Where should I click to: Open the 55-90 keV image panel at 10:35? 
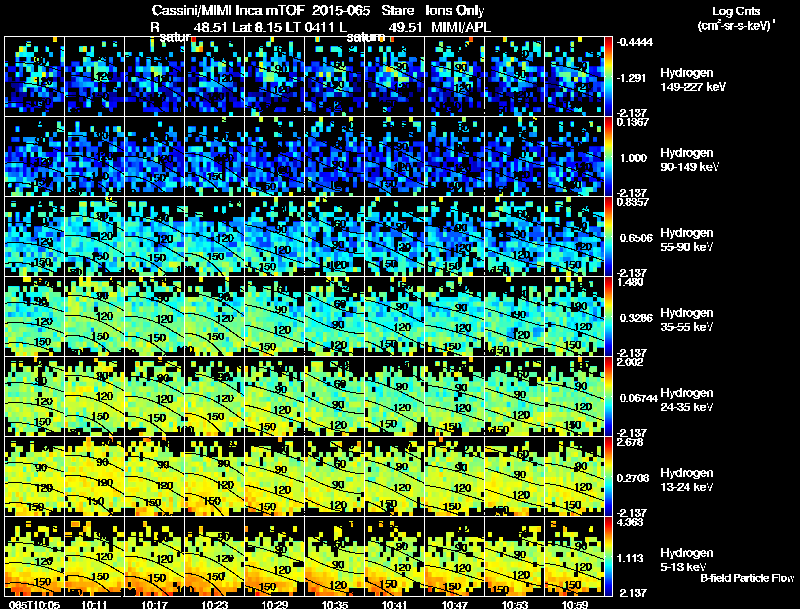click(x=335, y=236)
